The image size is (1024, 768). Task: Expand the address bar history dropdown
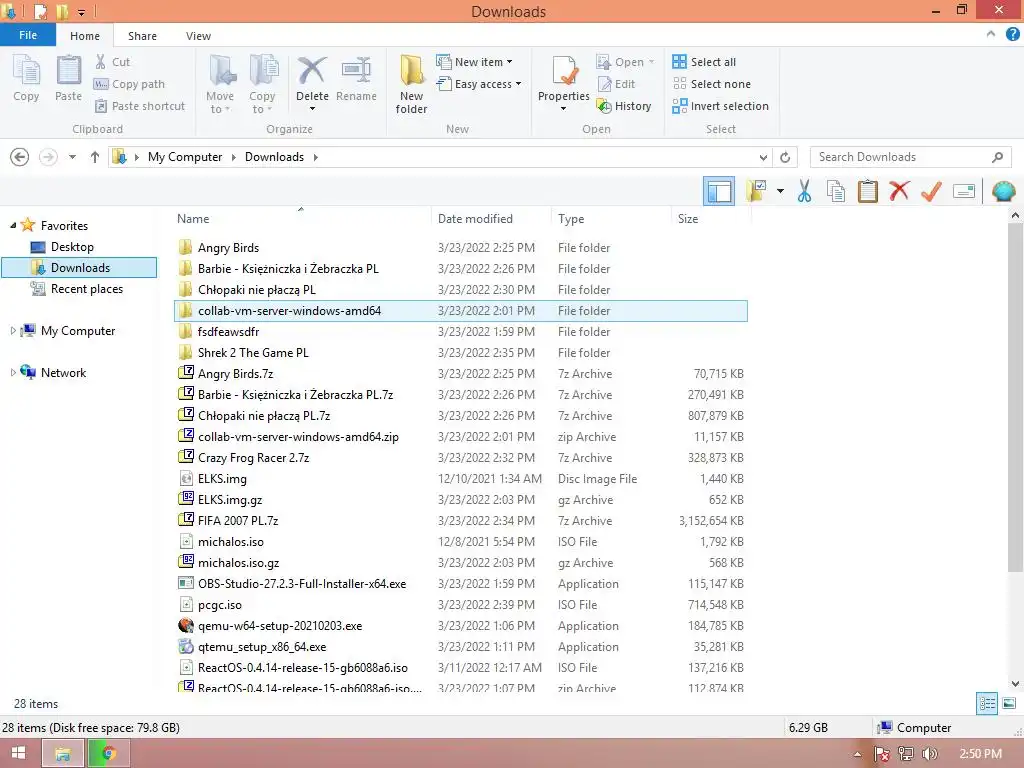click(763, 157)
